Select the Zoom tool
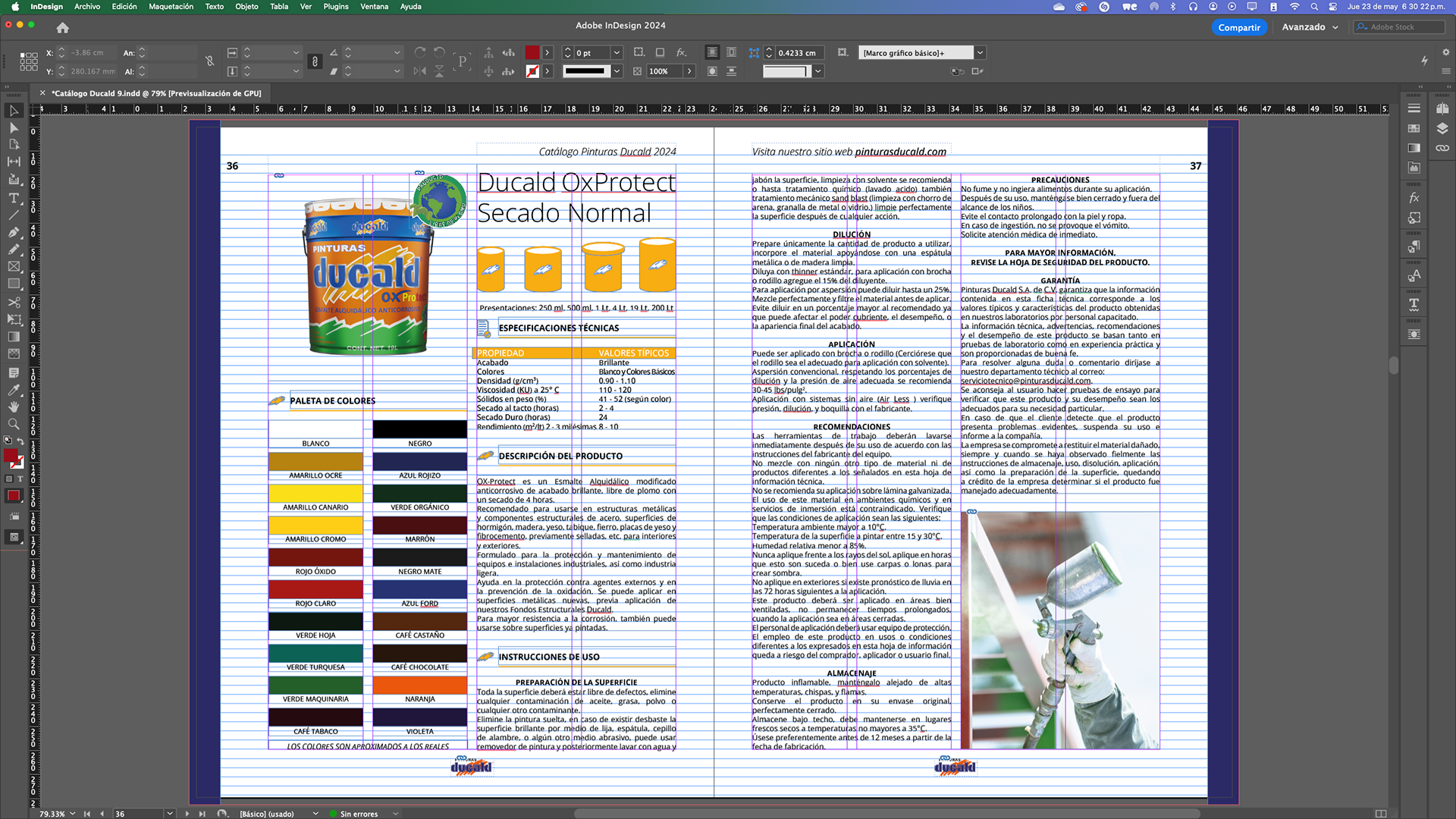This screenshot has height=819, width=1456. coord(14,424)
